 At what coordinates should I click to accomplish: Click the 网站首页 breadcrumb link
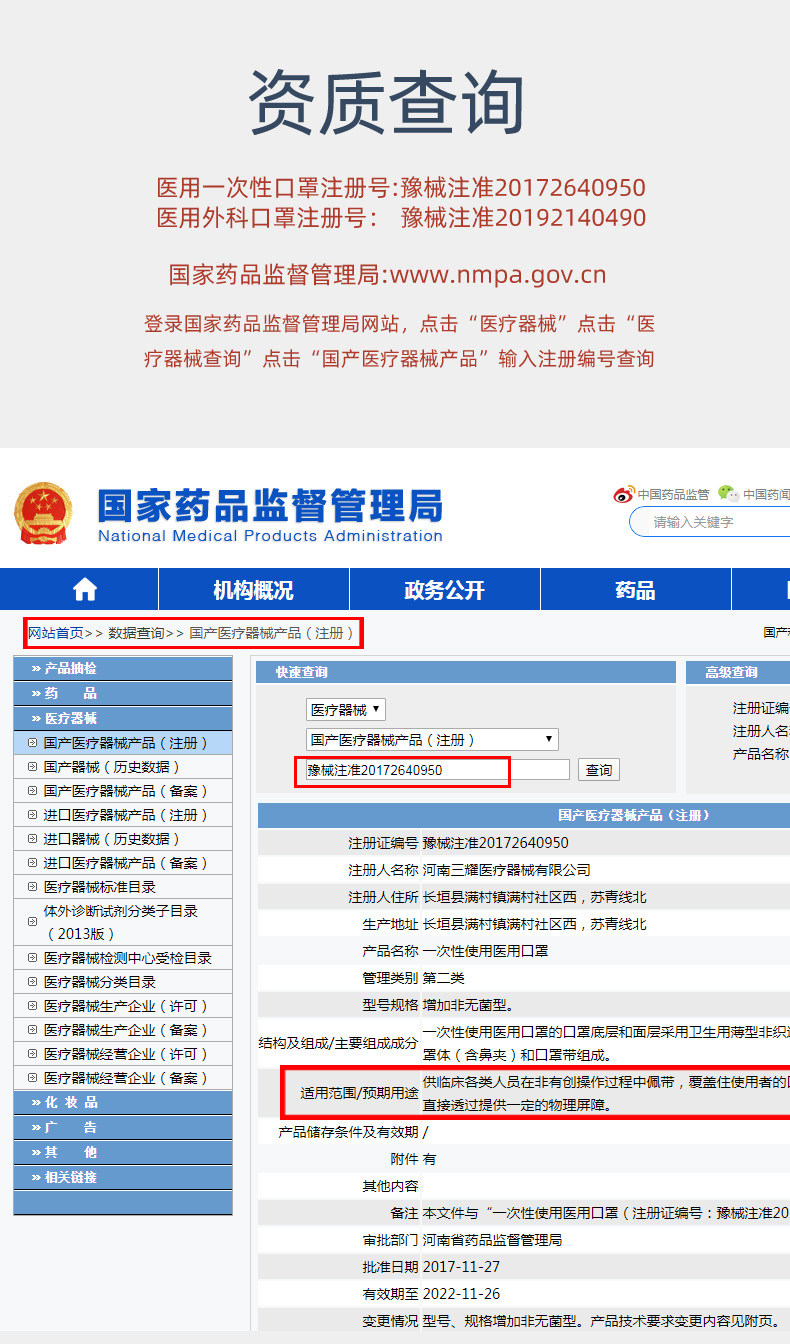point(56,633)
